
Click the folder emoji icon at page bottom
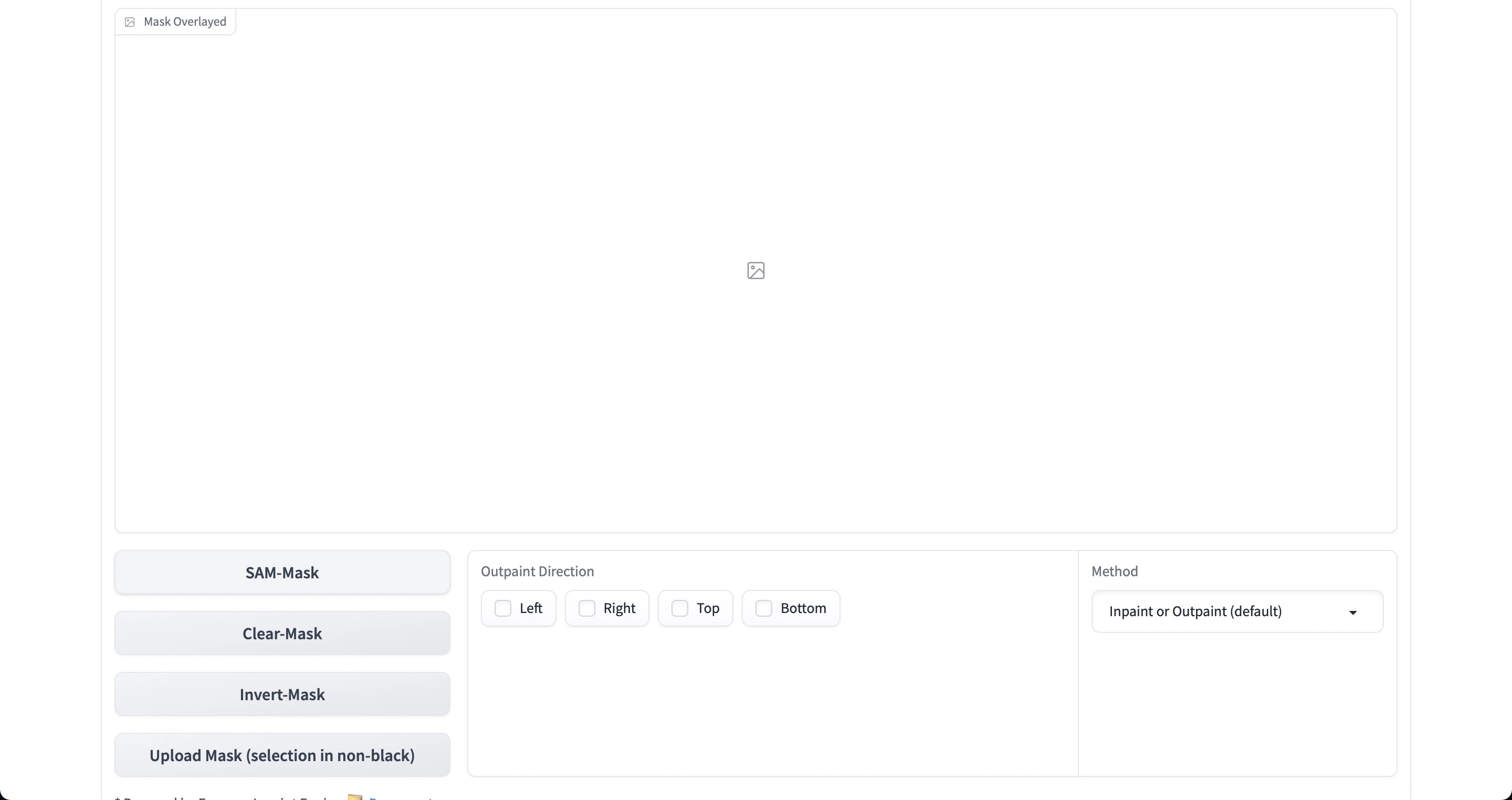click(354, 797)
